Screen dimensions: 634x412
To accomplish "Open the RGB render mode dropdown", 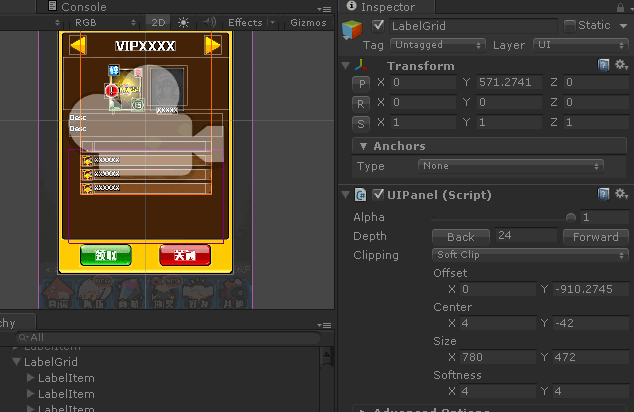I will (105, 23).
